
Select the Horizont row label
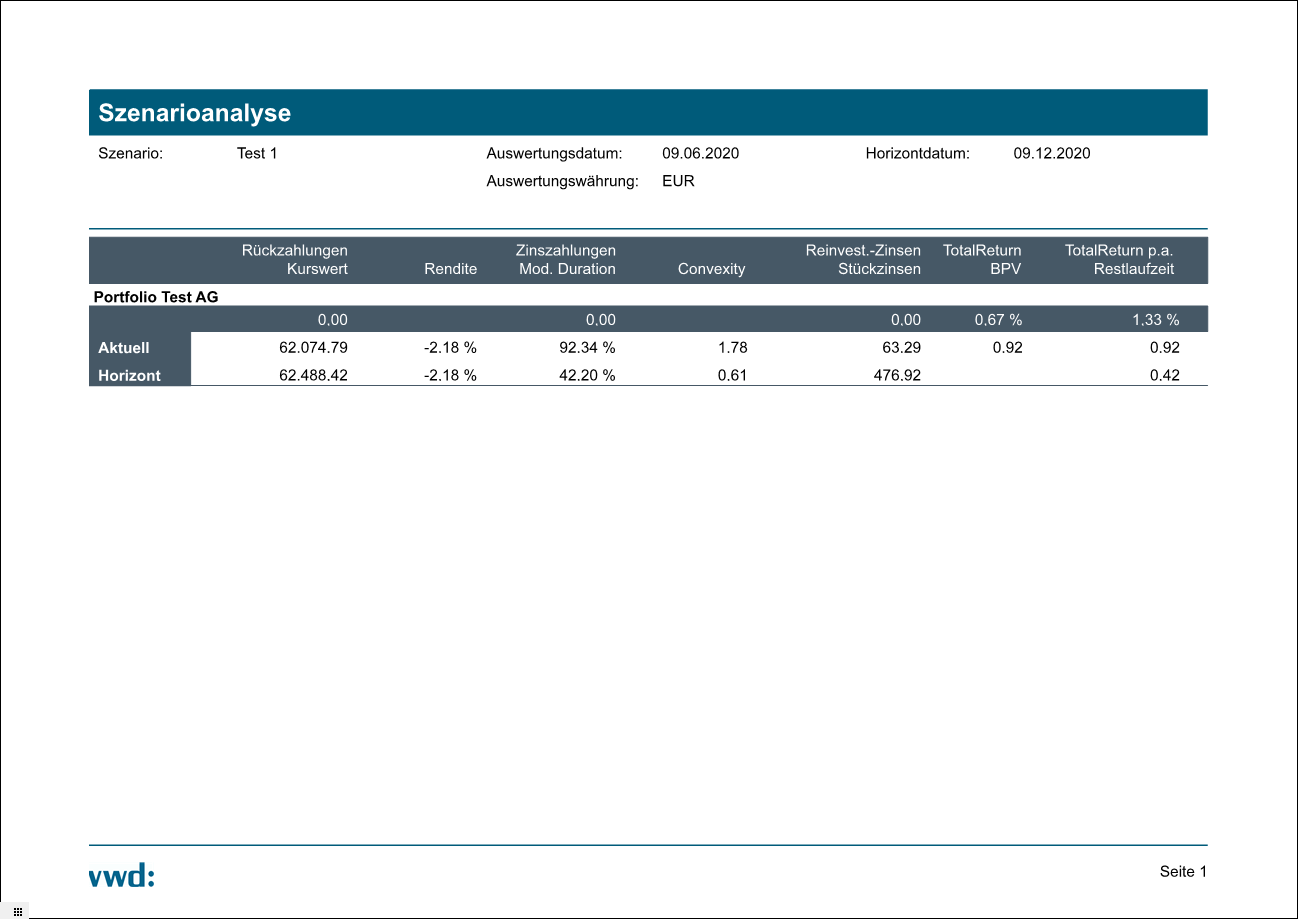(x=130, y=377)
